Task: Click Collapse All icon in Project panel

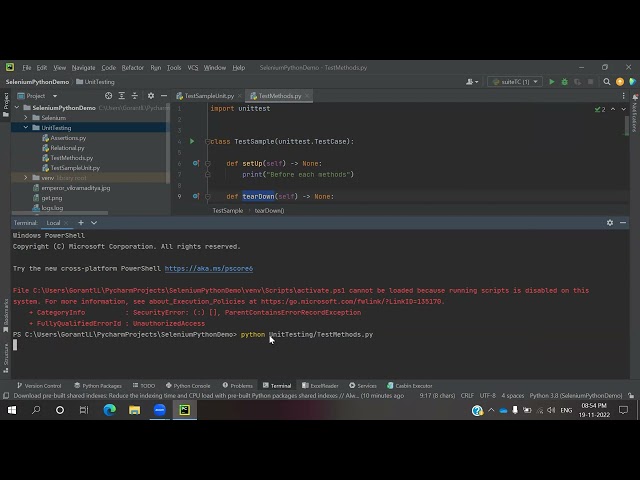Action: pos(135,96)
